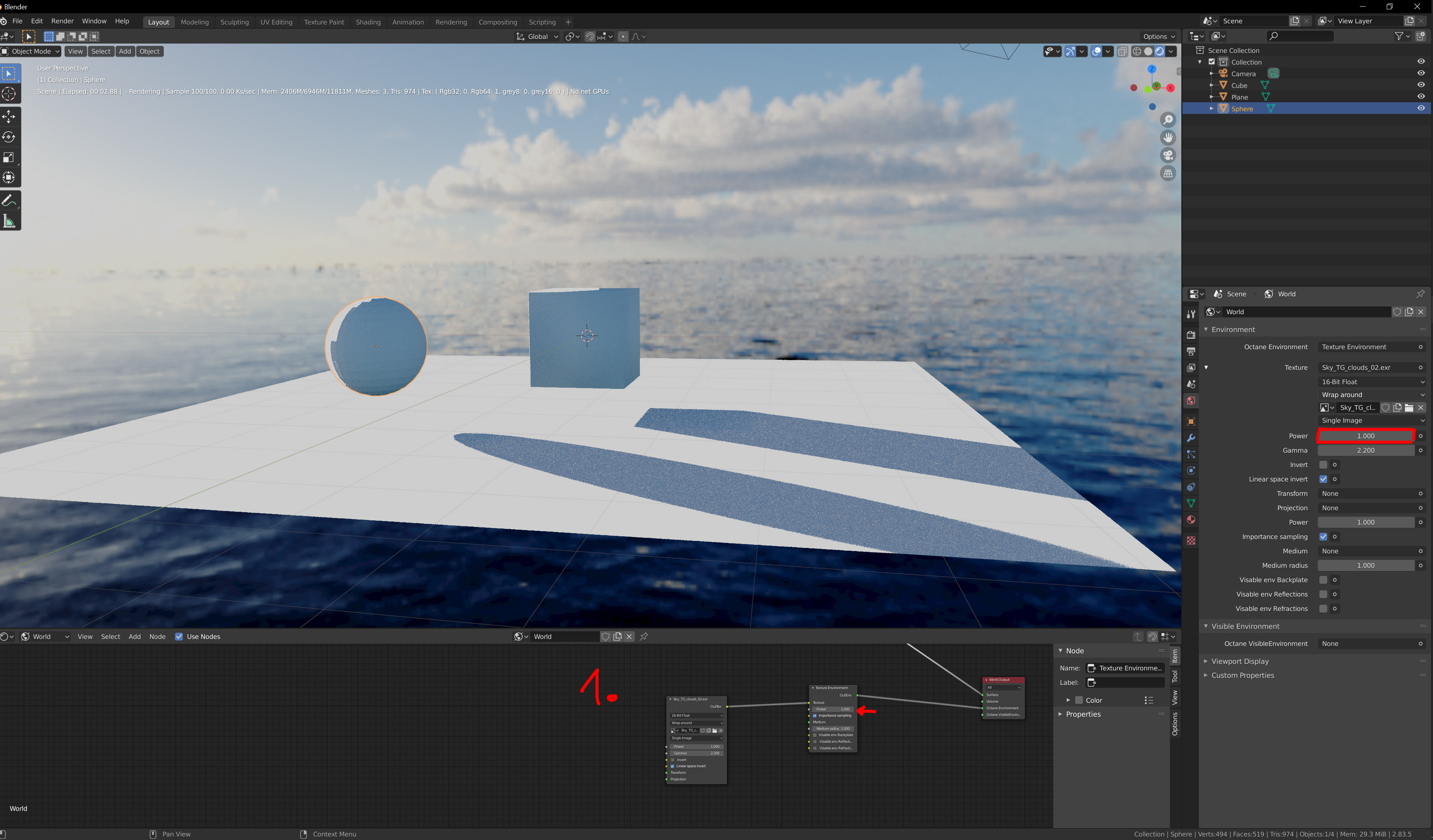1433x840 pixels.
Task: Expand the Viewport Display panel
Action: 1240,661
